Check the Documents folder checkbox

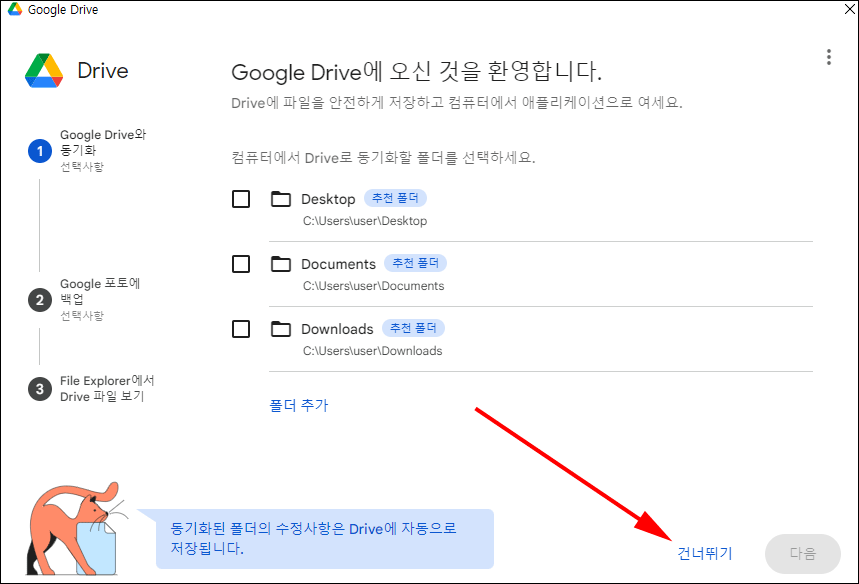click(241, 264)
